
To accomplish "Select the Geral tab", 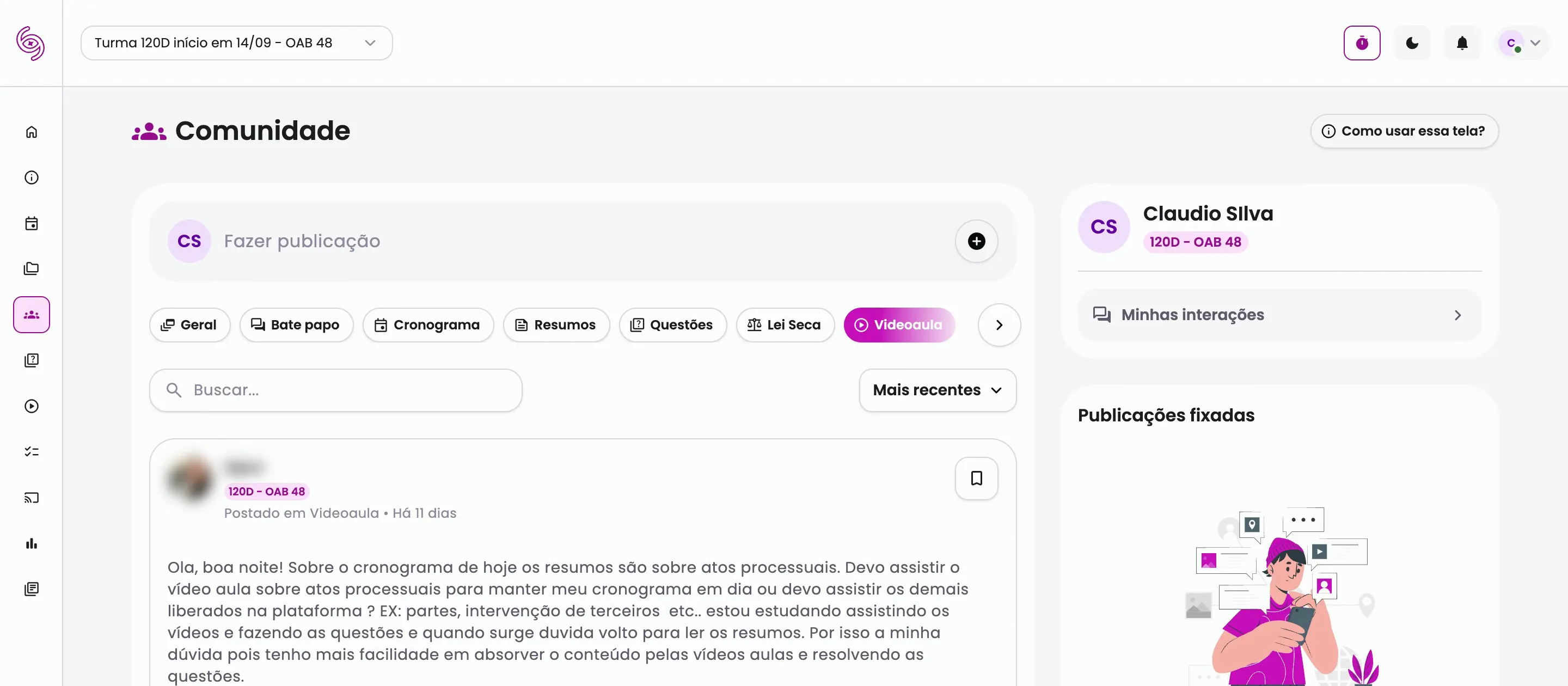I will [189, 325].
